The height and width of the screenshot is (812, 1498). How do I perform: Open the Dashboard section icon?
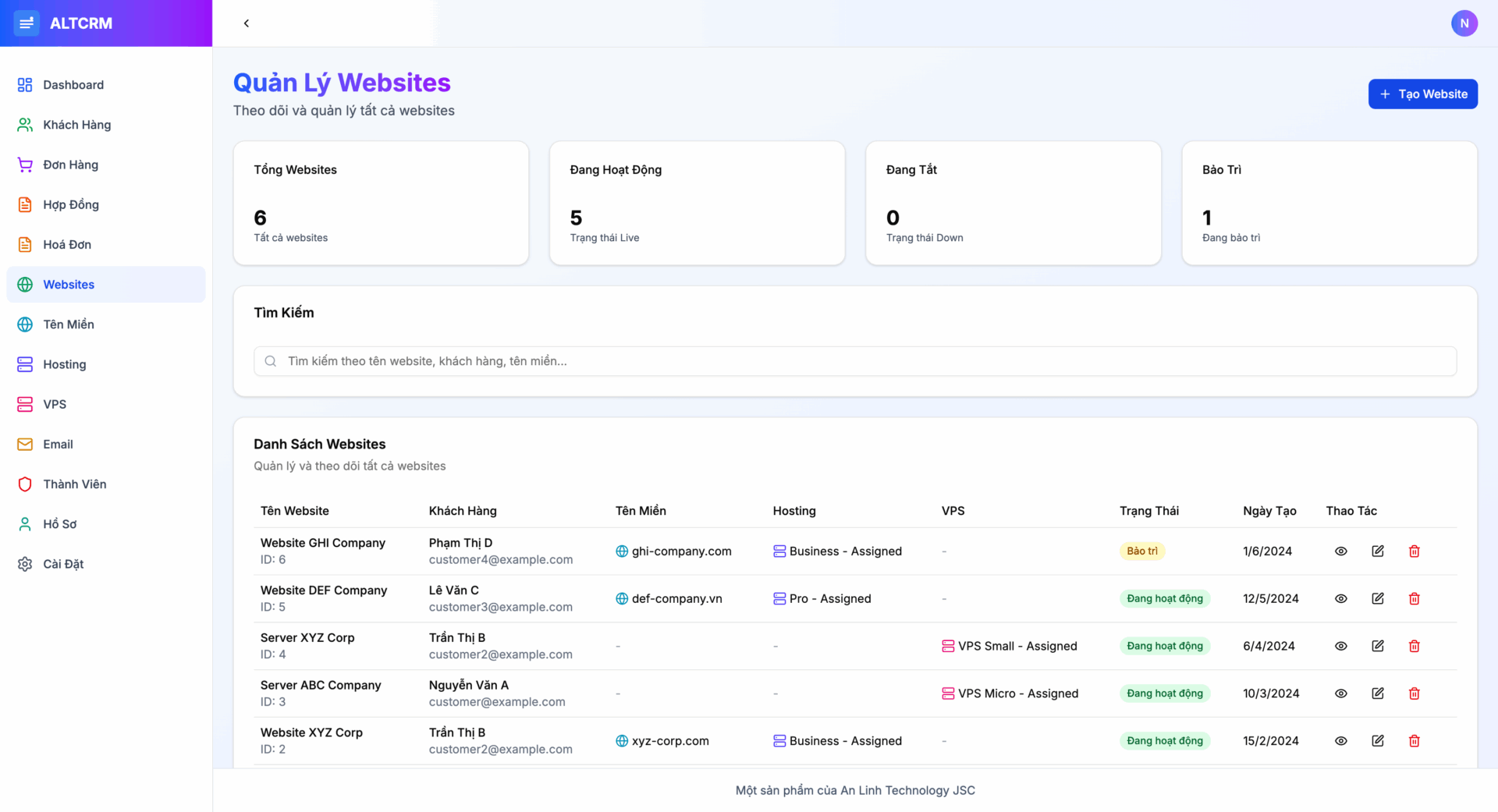(x=24, y=84)
